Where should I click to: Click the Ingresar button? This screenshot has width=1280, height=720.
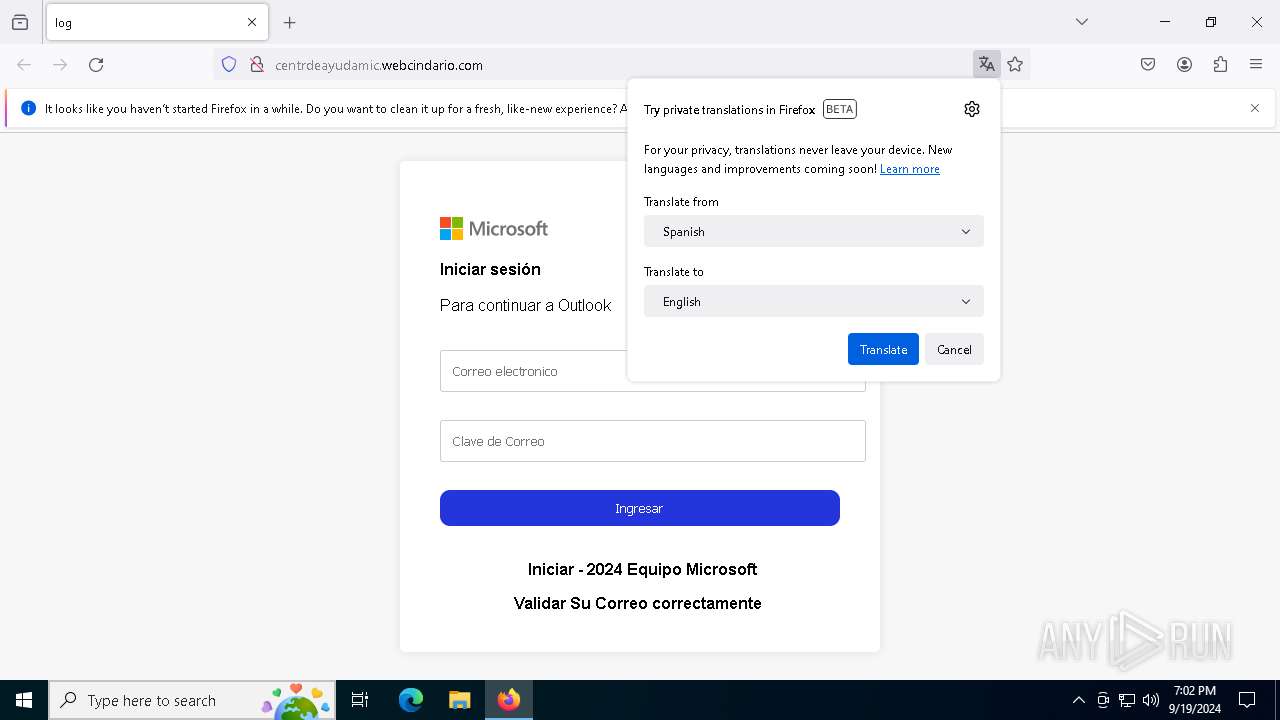(x=640, y=508)
